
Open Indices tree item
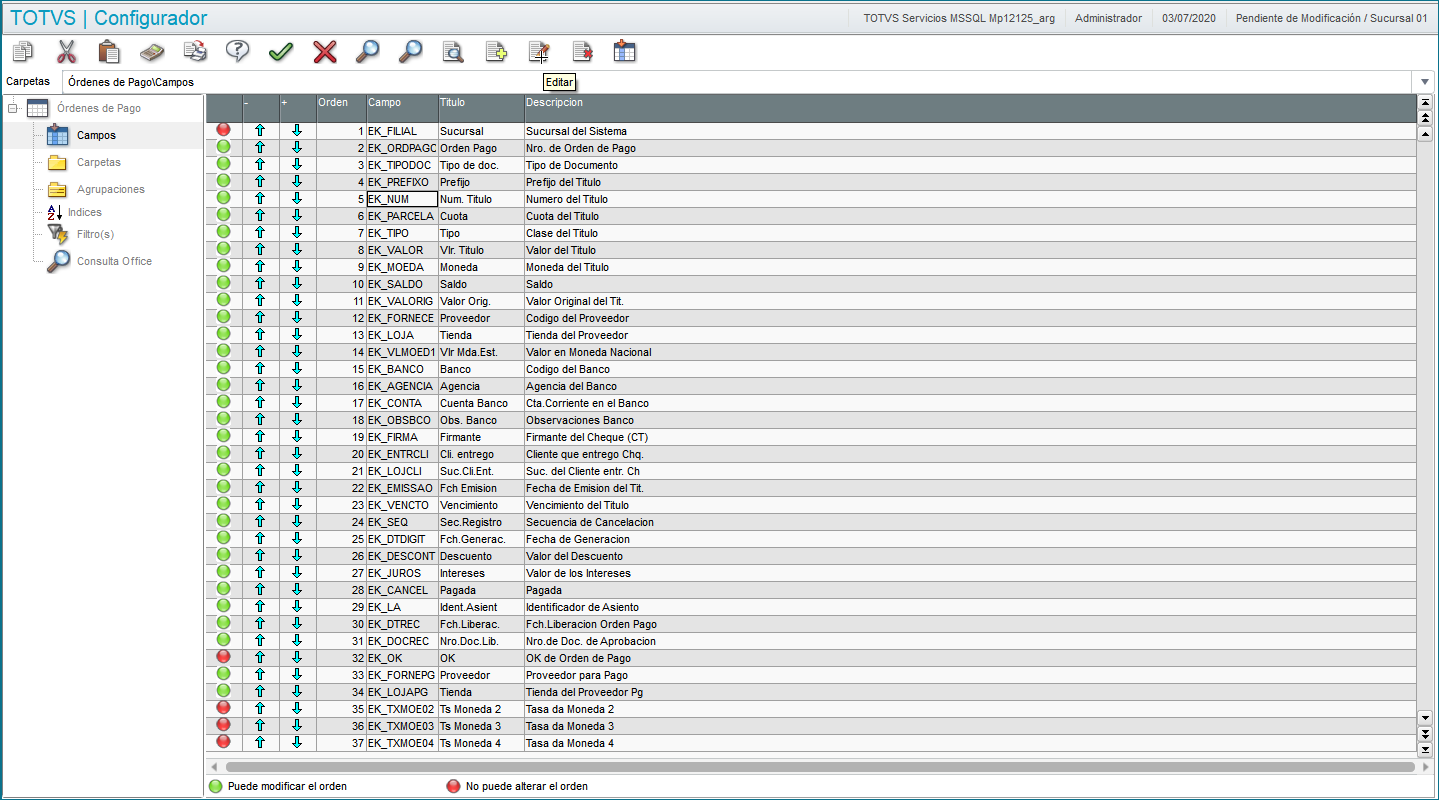tap(85, 212)
